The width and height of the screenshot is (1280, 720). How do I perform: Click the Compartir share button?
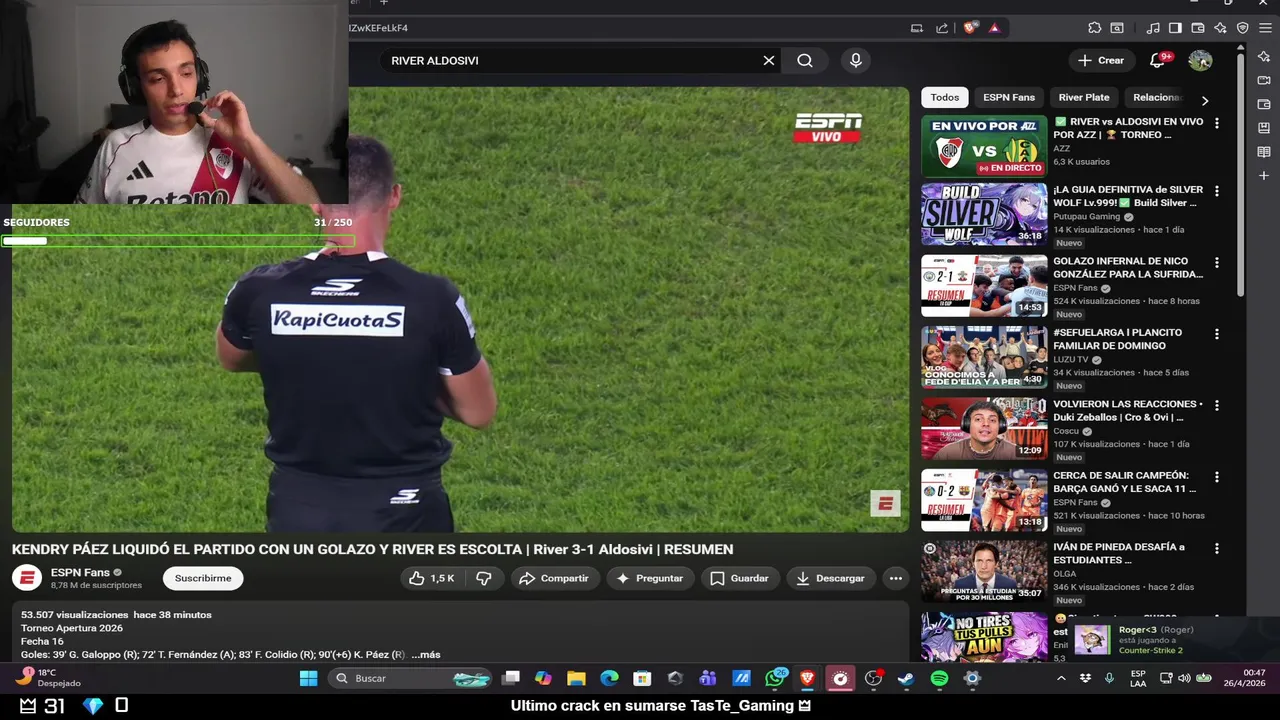tap(554, 578)
